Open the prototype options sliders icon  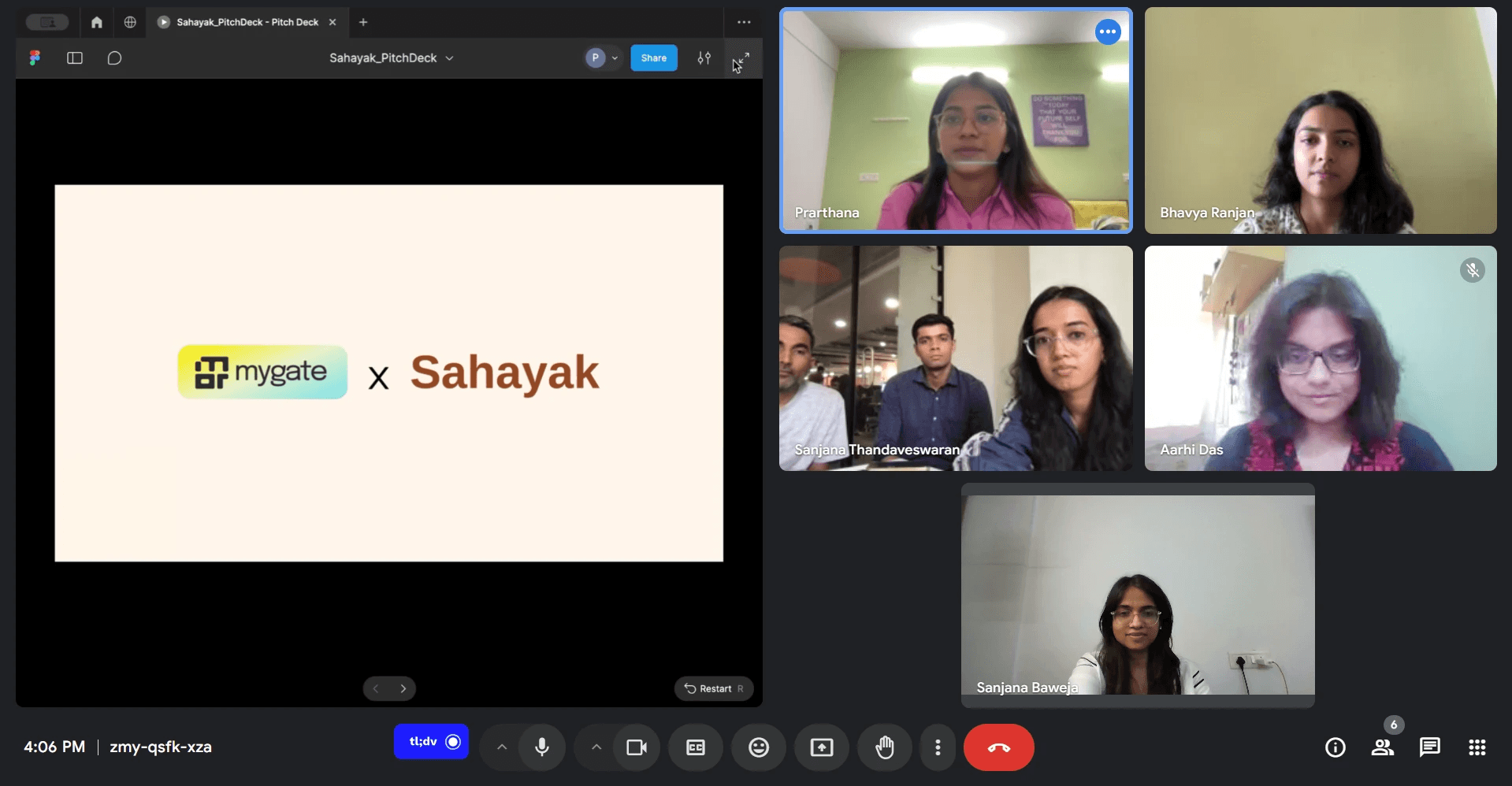704,57
